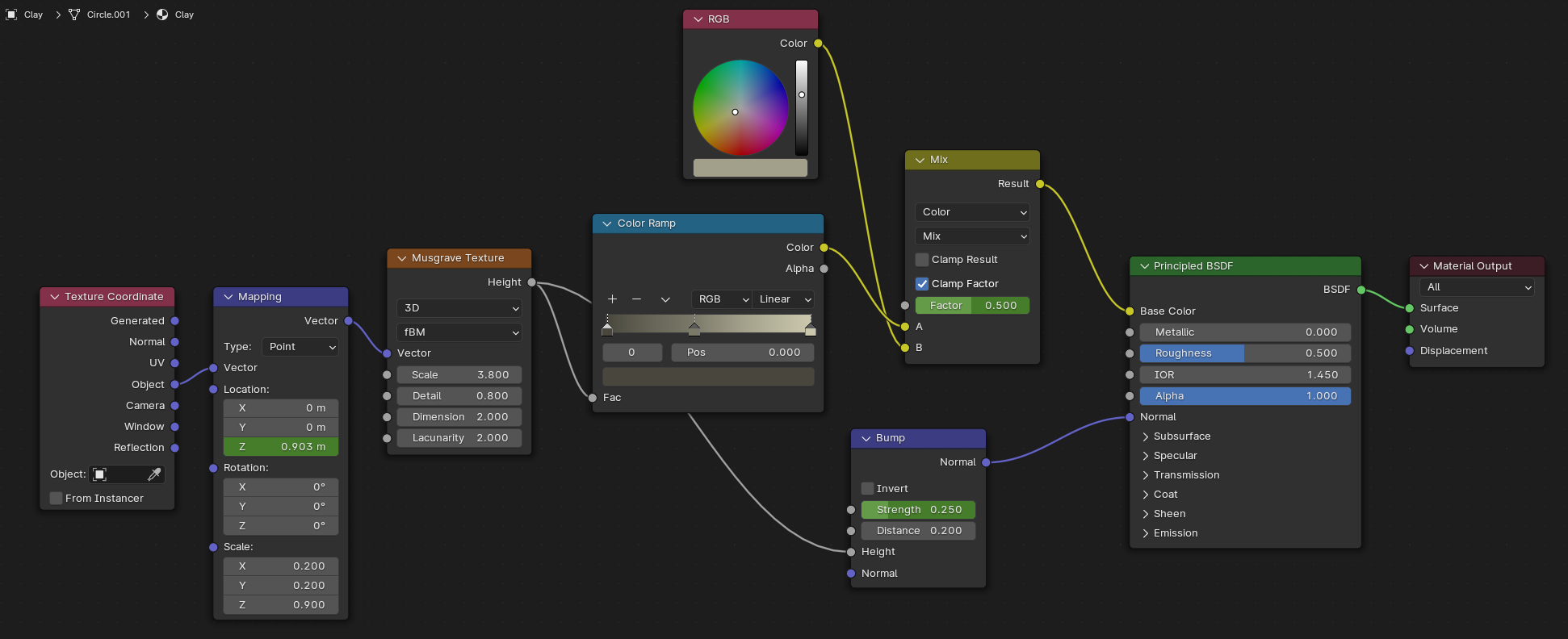Screen dimensions: 1568x639
Task: Click the Color Ramp Fac input socket
Action: click(593, 398)
